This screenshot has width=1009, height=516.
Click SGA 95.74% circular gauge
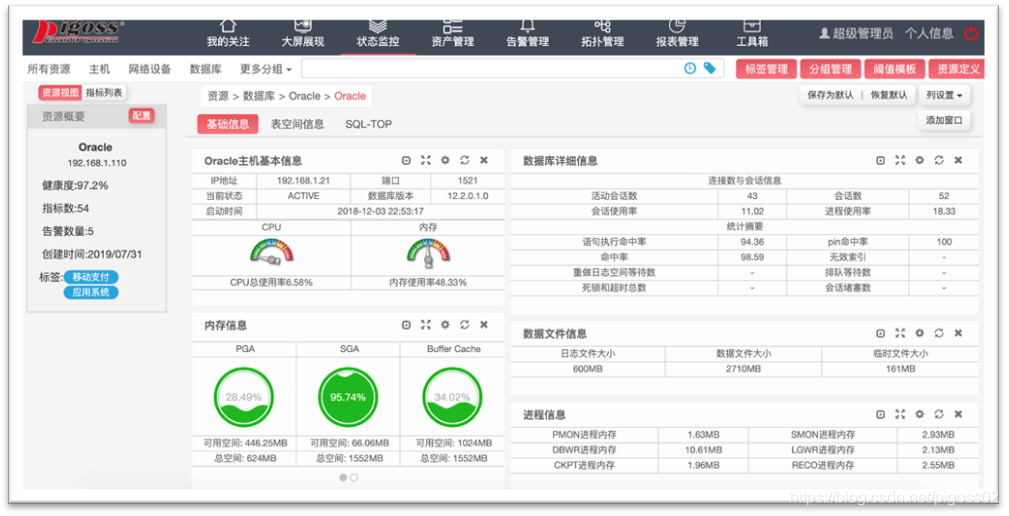[348, 397]
